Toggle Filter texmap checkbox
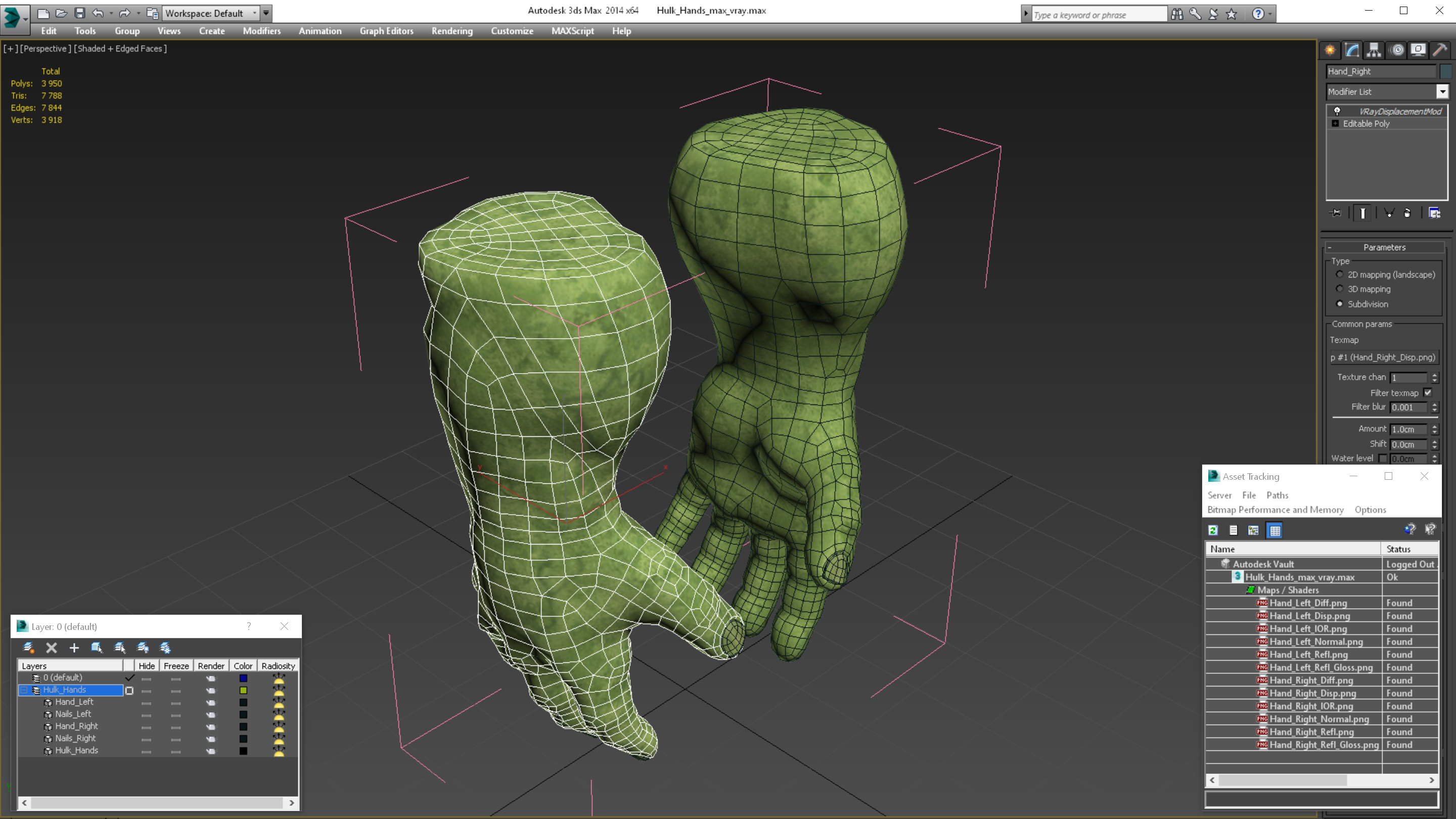The image size is (1456, 819). click(1428, 393)
